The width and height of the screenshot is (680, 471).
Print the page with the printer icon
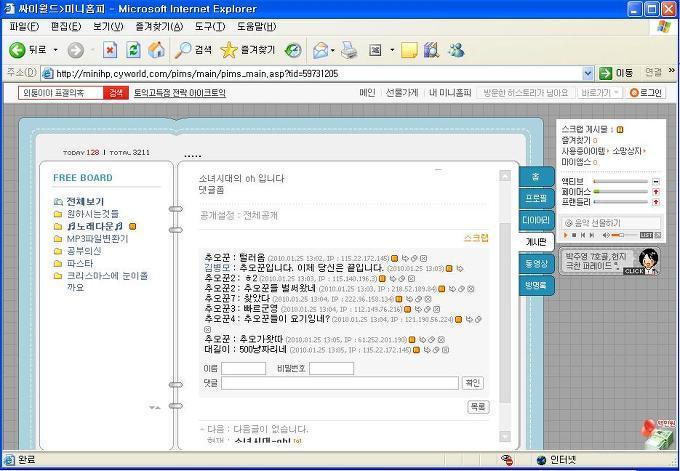[x=349, y=50]
